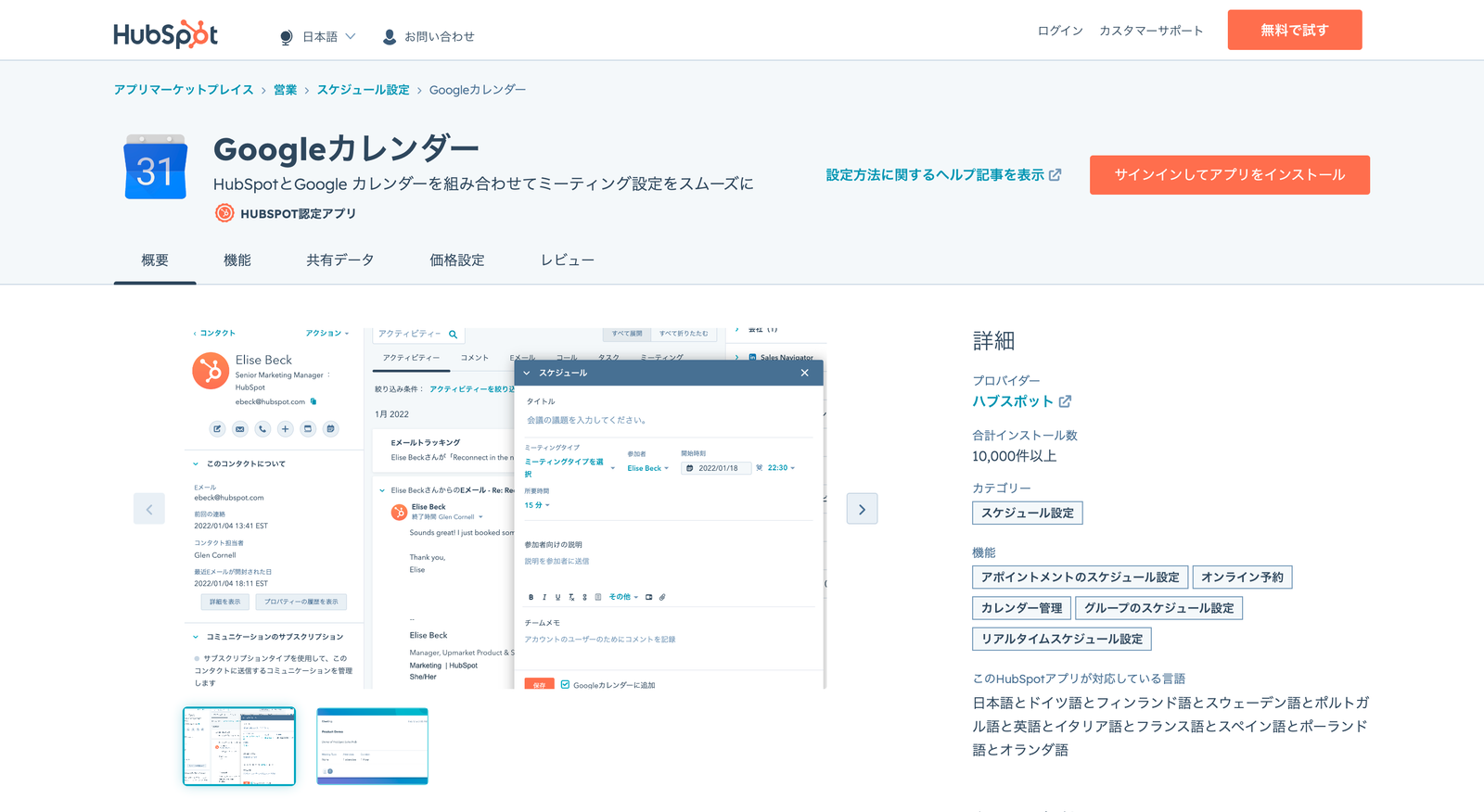The height and width of the screenshot is (812, 1484).
Task: Click サインインしてアプリをインストール button
Action: (1230, 175)
